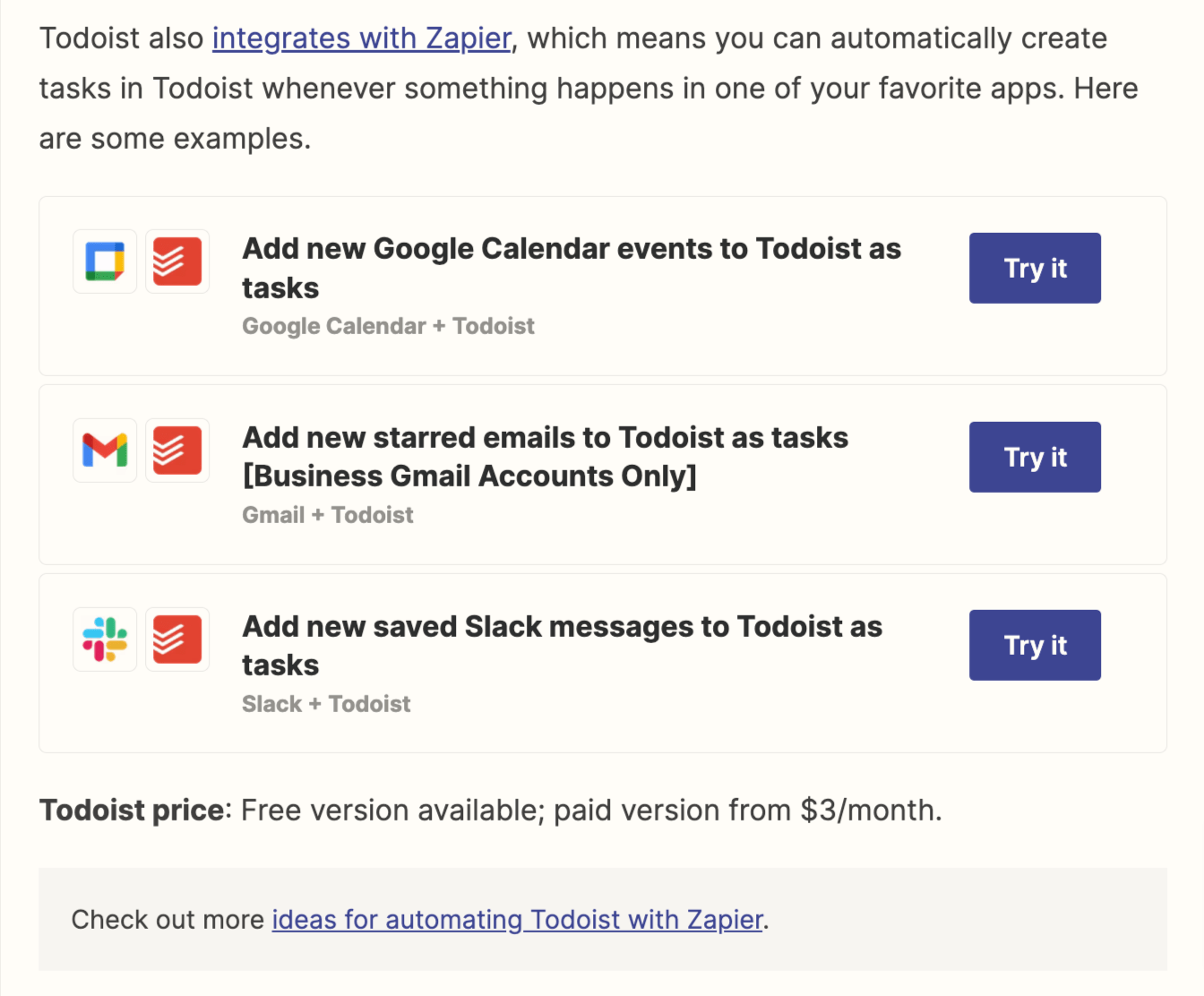
Task: Click the 'Slack + Todoist' label
Action: point(326,704)
